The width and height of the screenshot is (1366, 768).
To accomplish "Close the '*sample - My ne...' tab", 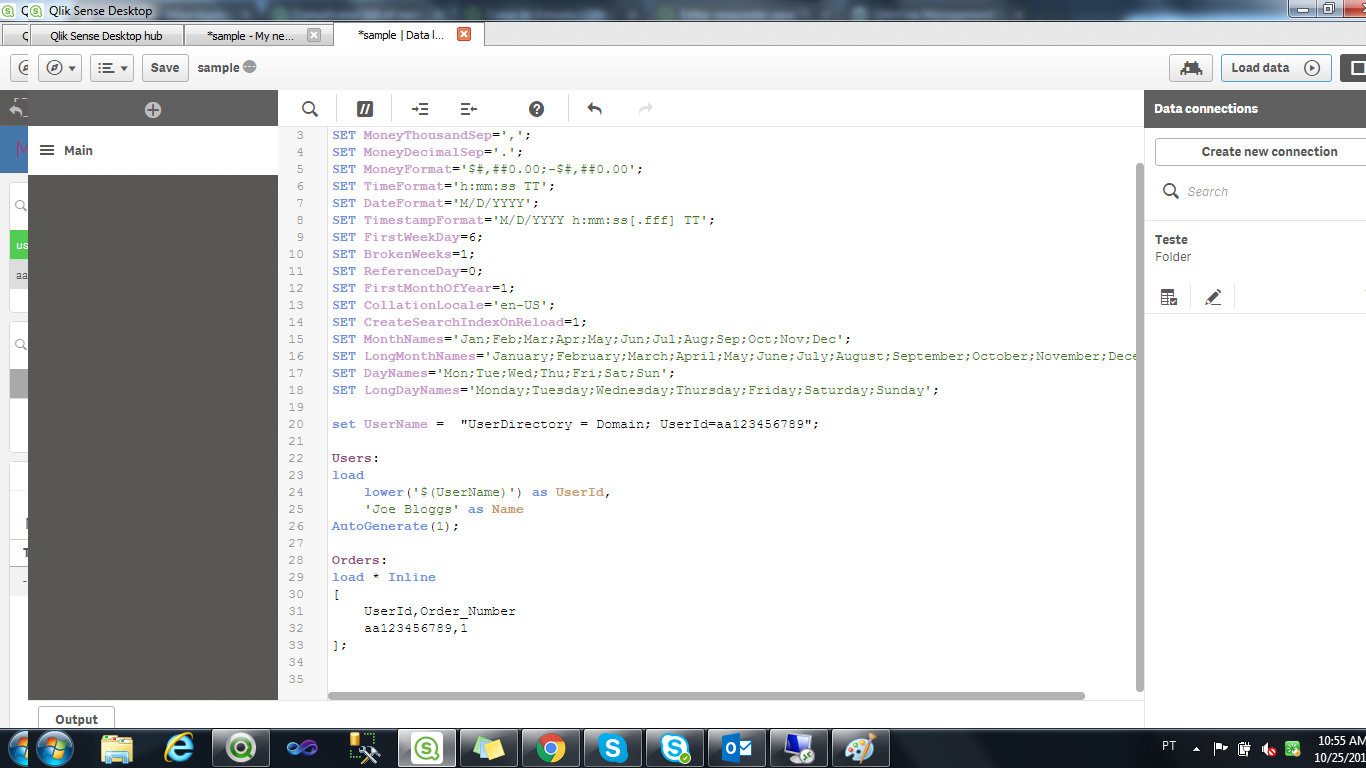I will point(314,35).
